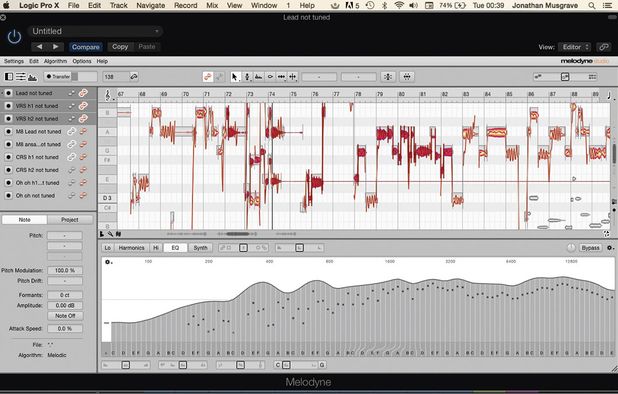
Task: Click the Pitch Modulation value field
Action: pos(65,271)
